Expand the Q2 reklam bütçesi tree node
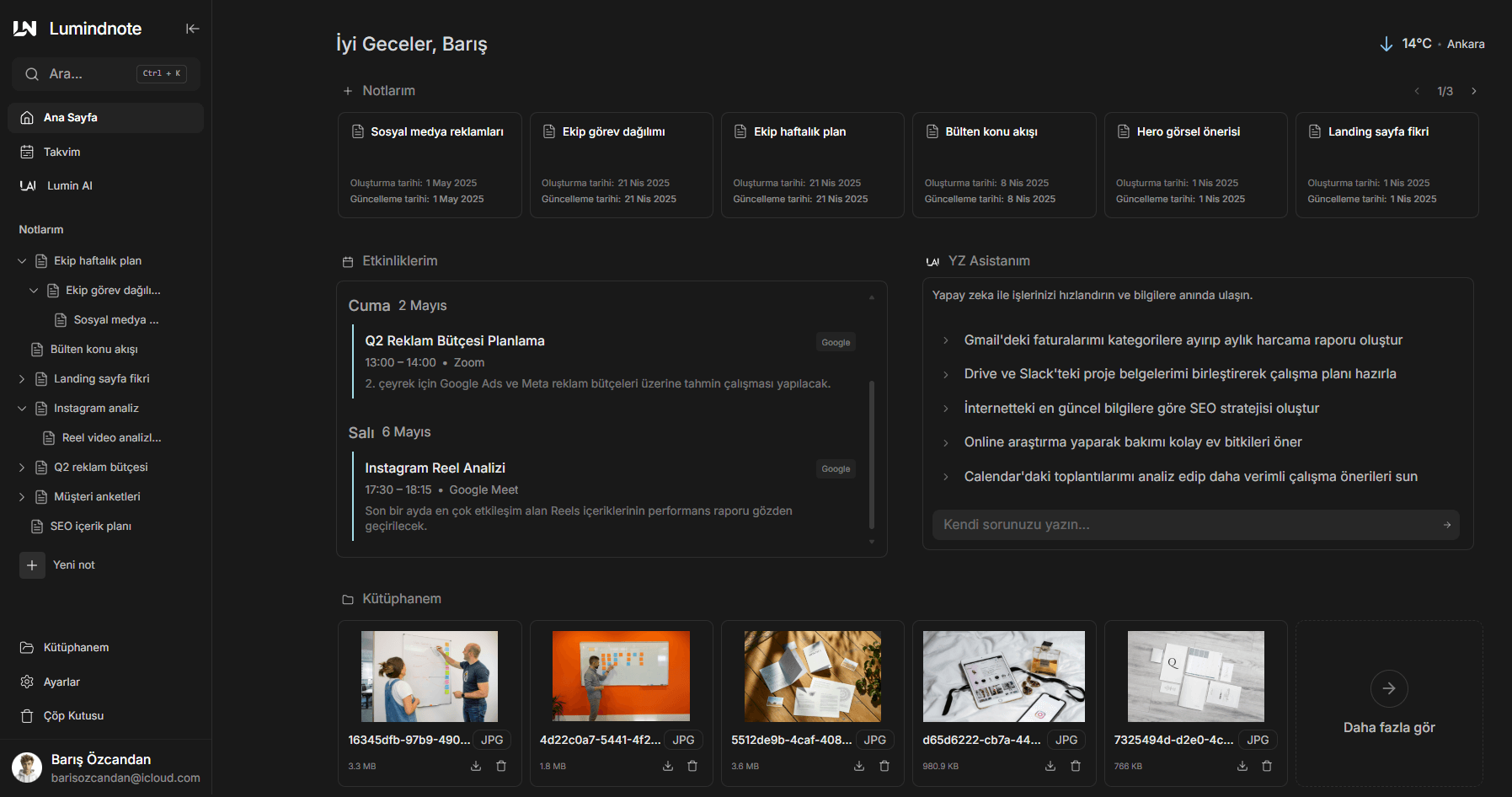Viewport: 1512px width, 797px height. point(22,468)
